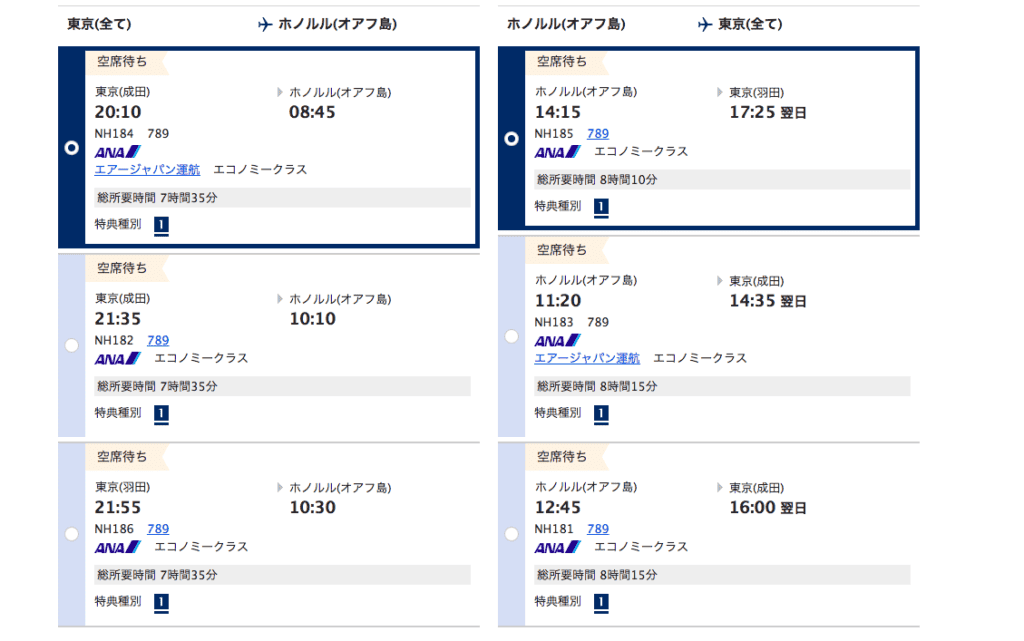1024x641 pixels.
Task: Click the エアージャパン運航 link on NH183
Action: [587, 357]
